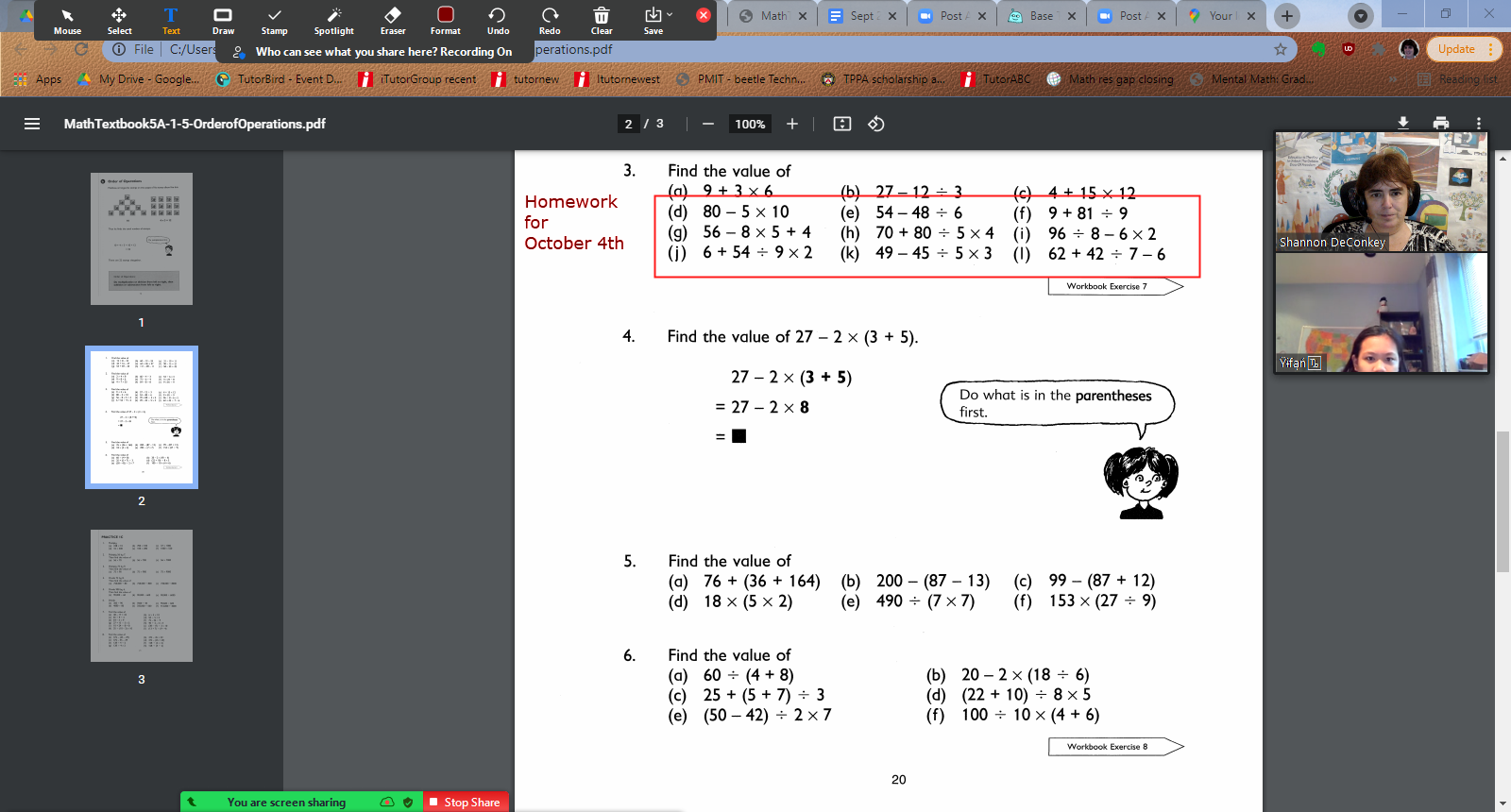Screen dimensions: 1511x812
Task: Open Mental Math: Grad bookmark
Action: [x=1252, y=79]
